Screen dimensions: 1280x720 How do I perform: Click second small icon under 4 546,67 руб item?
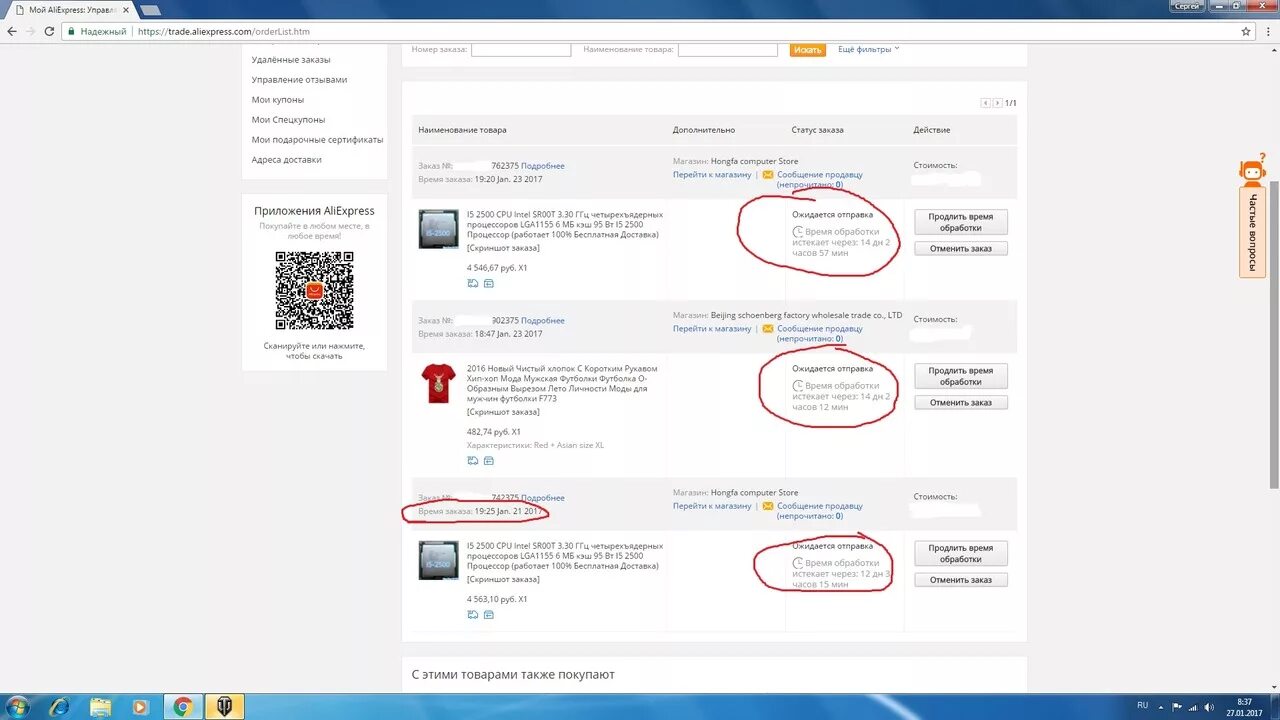click(x=489, y=284)
